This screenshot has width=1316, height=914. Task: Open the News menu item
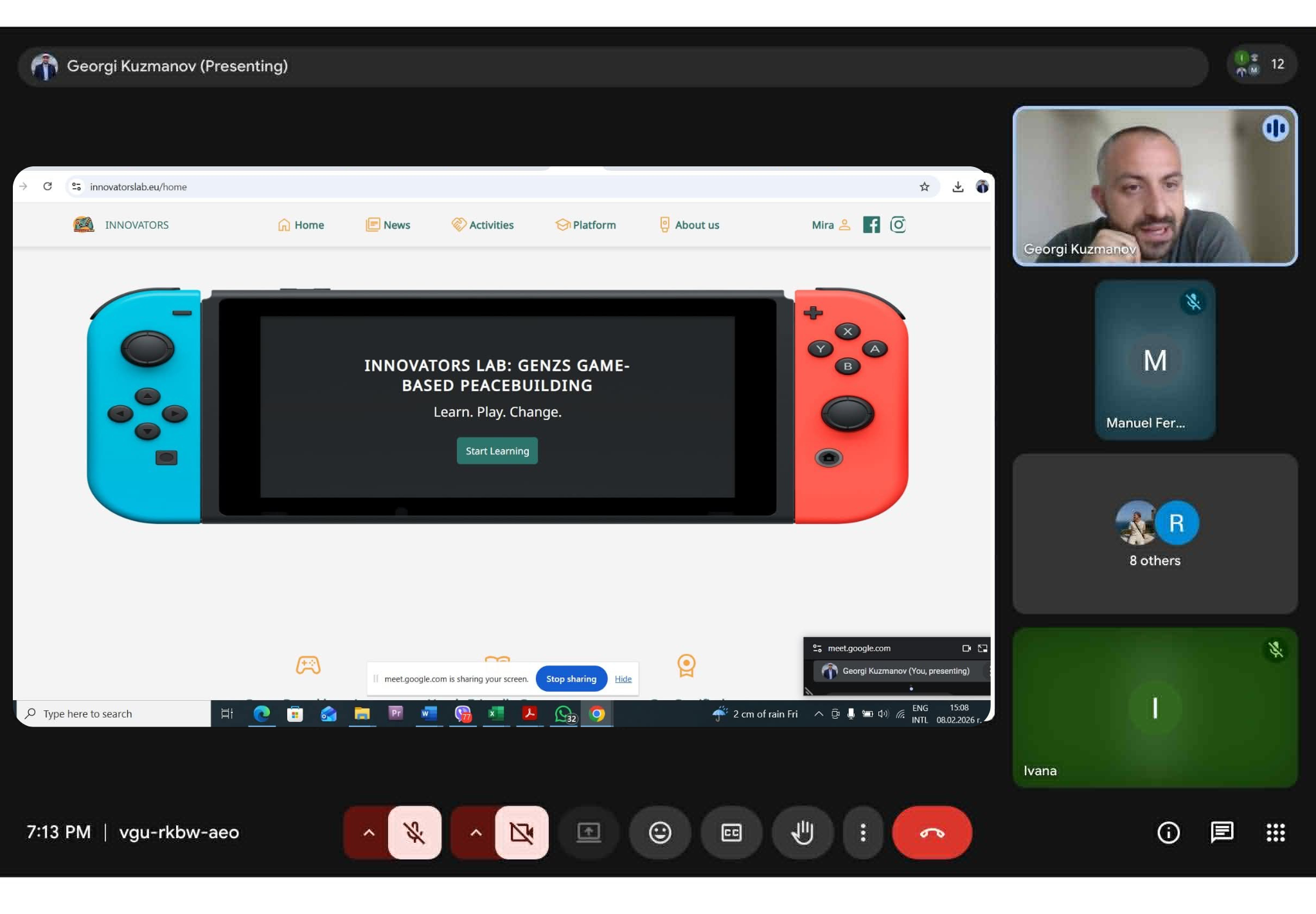tap(388, 225)
